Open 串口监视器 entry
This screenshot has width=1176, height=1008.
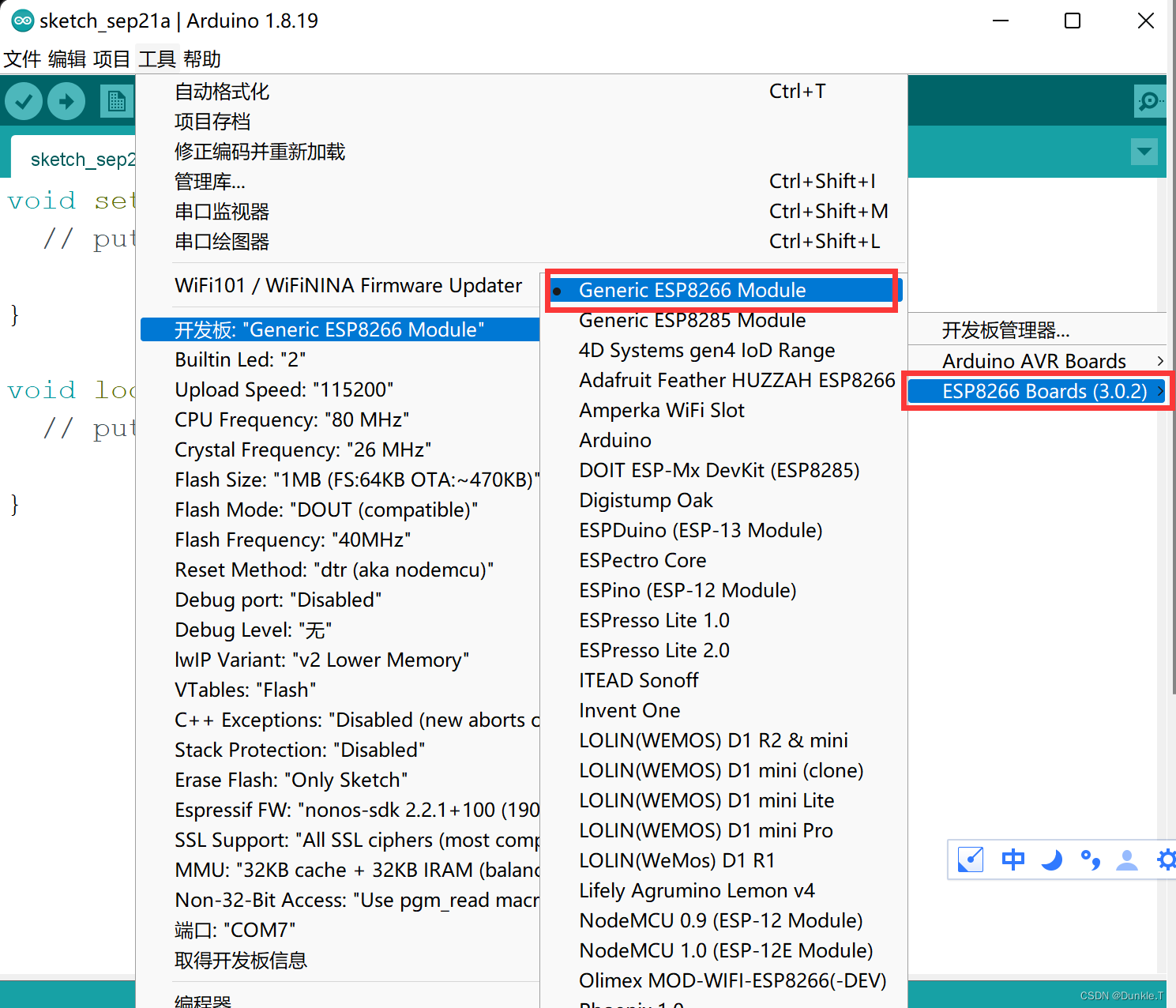[522, 212]
